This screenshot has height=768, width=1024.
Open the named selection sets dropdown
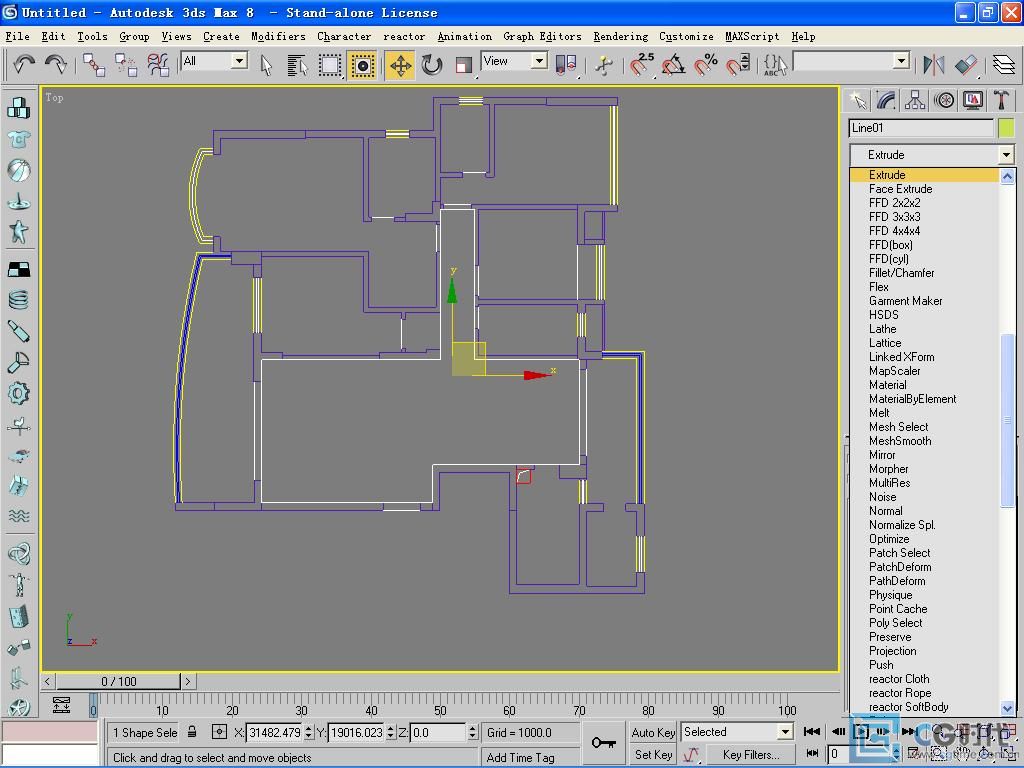(902, 61)
